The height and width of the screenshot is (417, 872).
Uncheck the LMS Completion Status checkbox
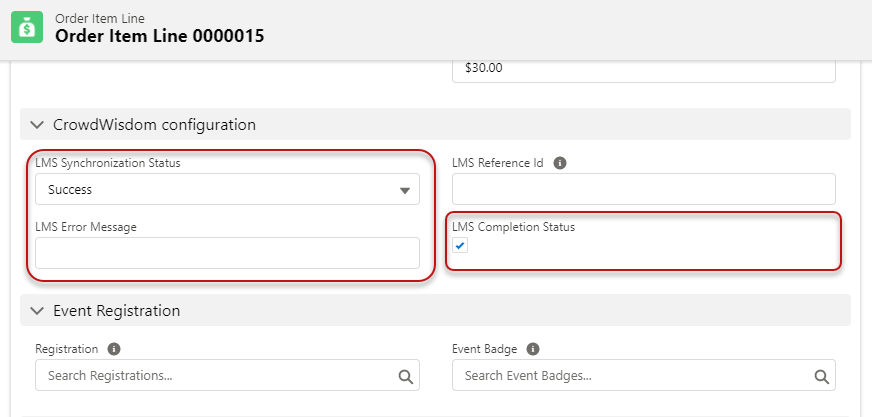click(460, 246)
